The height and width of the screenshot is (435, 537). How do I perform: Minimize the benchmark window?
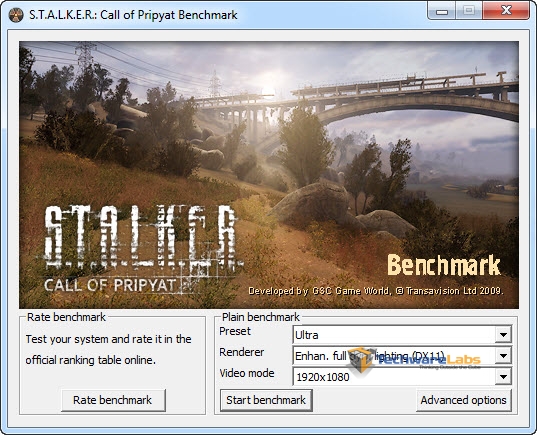coord(441,11)
